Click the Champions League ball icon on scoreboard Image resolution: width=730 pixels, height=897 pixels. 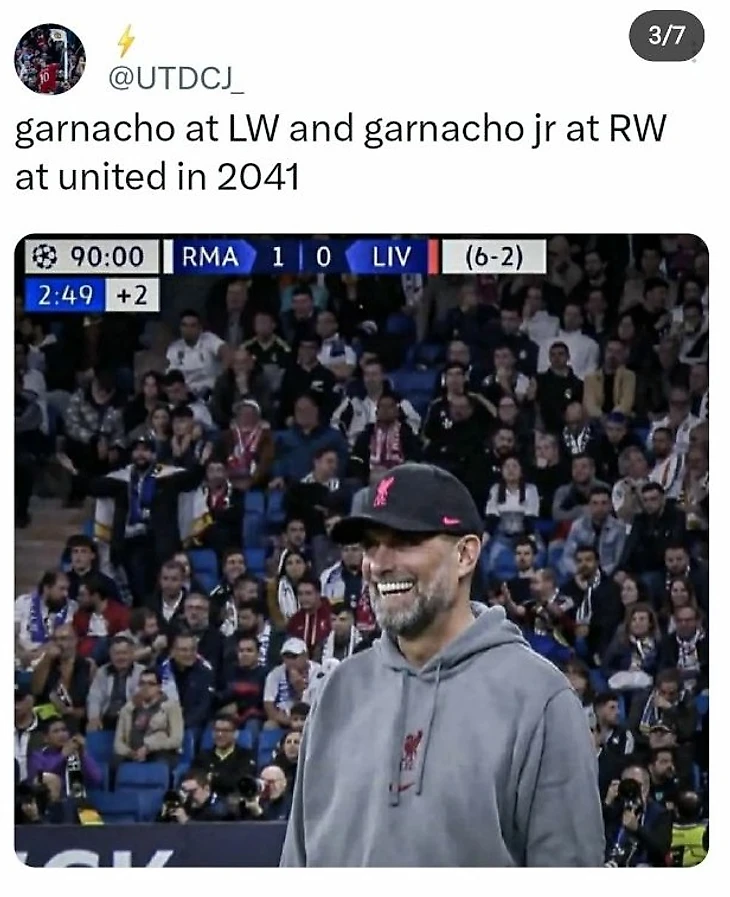[44, 256]
